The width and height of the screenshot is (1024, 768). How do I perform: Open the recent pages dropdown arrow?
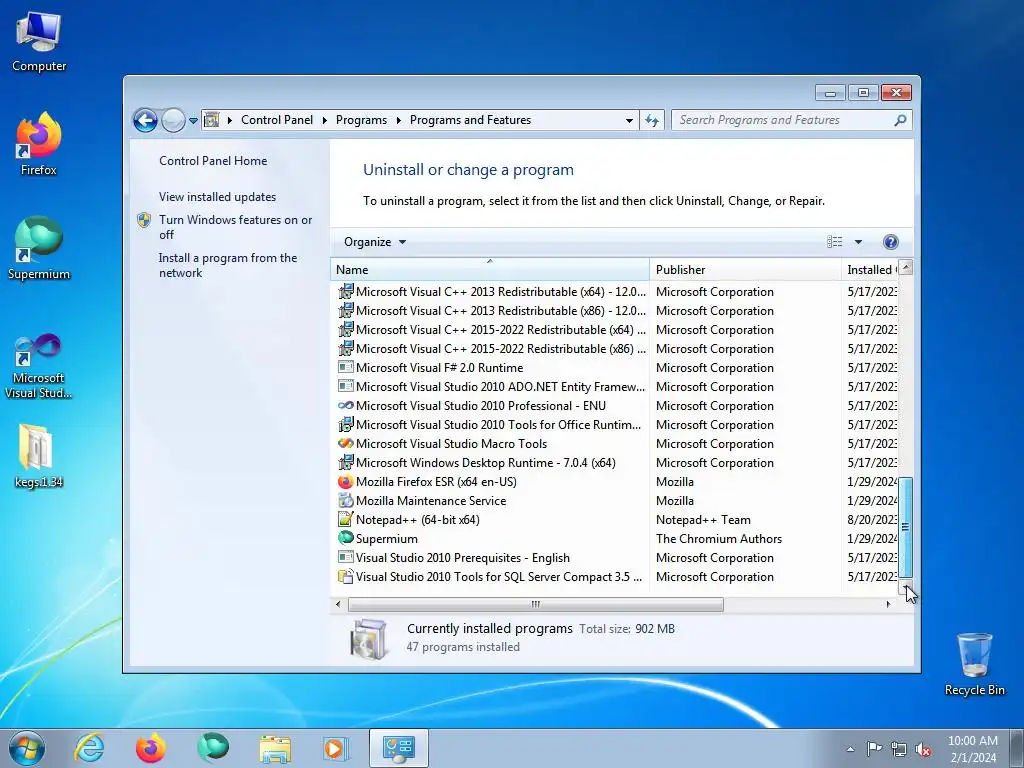(193, 121)
